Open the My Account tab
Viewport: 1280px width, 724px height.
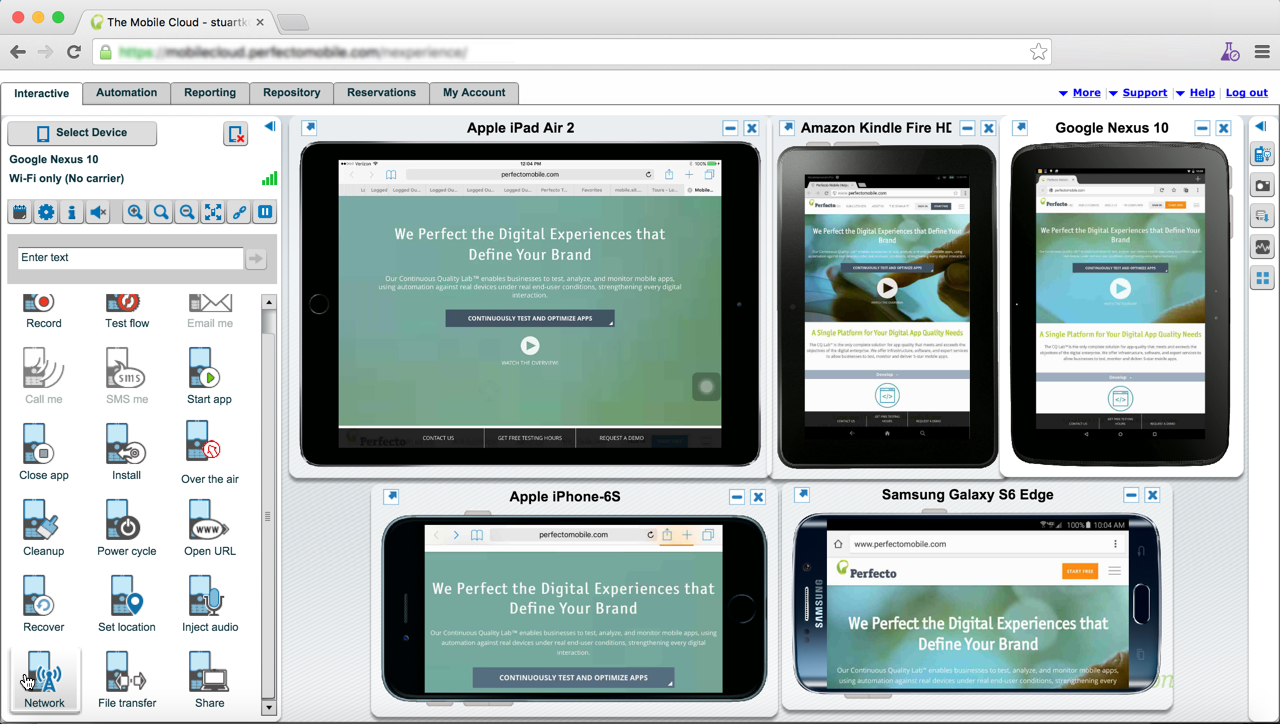(474, 93)
